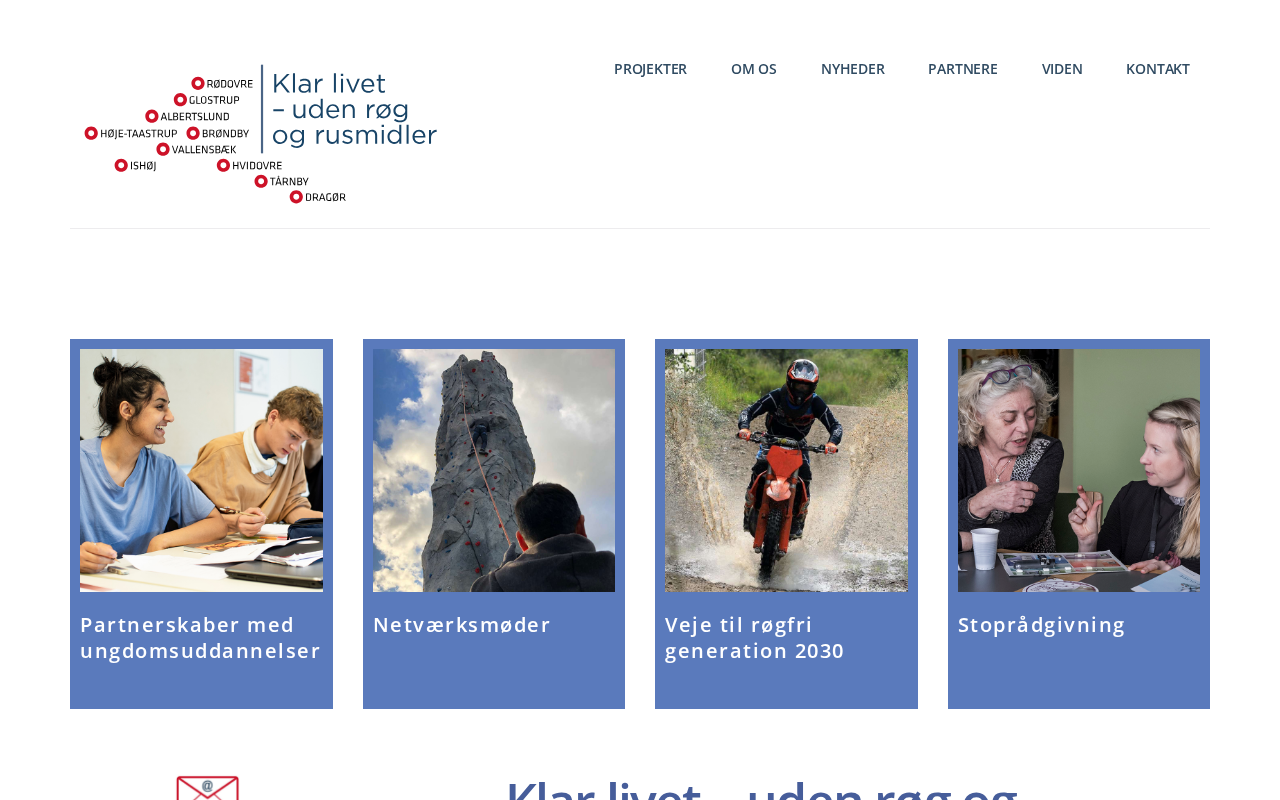
Task: Click the Dragør marker in the logo
Action: coord(296,196)
